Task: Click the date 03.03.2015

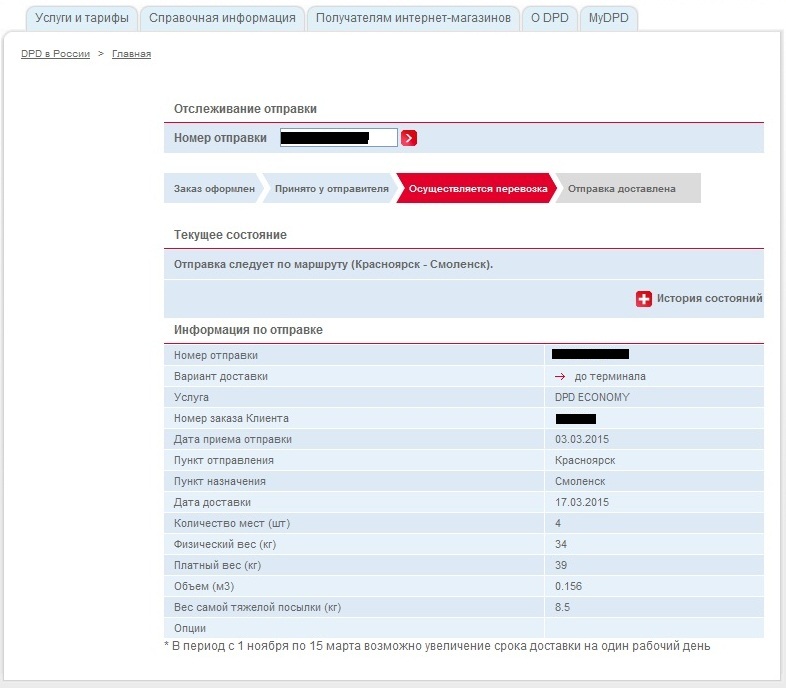Action: [x=581, y=439]
